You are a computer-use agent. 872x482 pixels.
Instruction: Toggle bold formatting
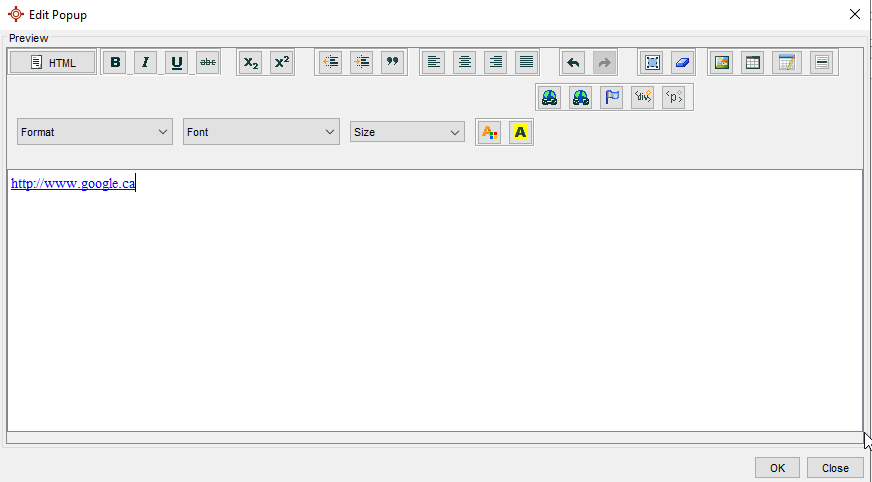coord(115,63)
